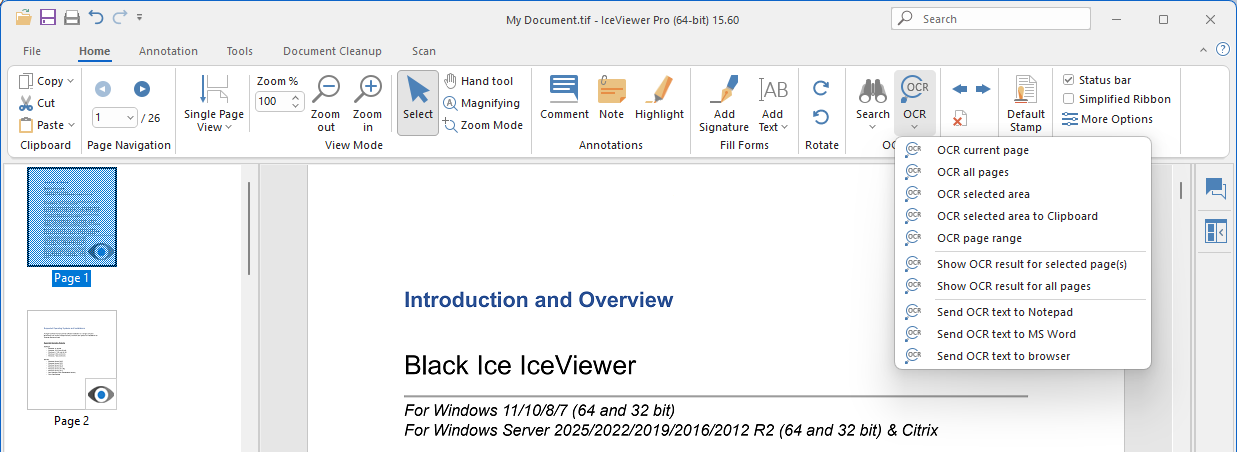The height and width of the screenshot is (452, 1237).
Task: Open Quick Access Toolbar customize arrow
Action: point(139,18)
